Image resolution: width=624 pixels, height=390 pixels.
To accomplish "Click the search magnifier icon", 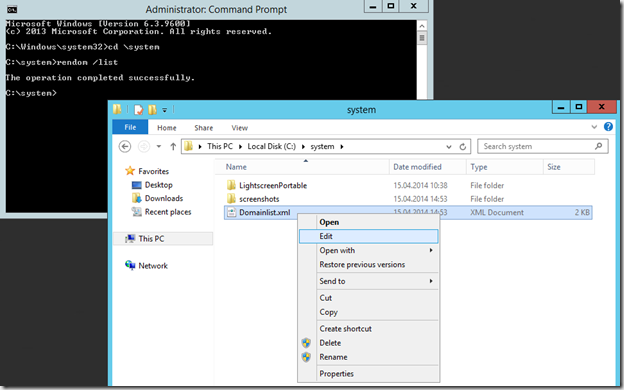I will (x=599, y=146).
